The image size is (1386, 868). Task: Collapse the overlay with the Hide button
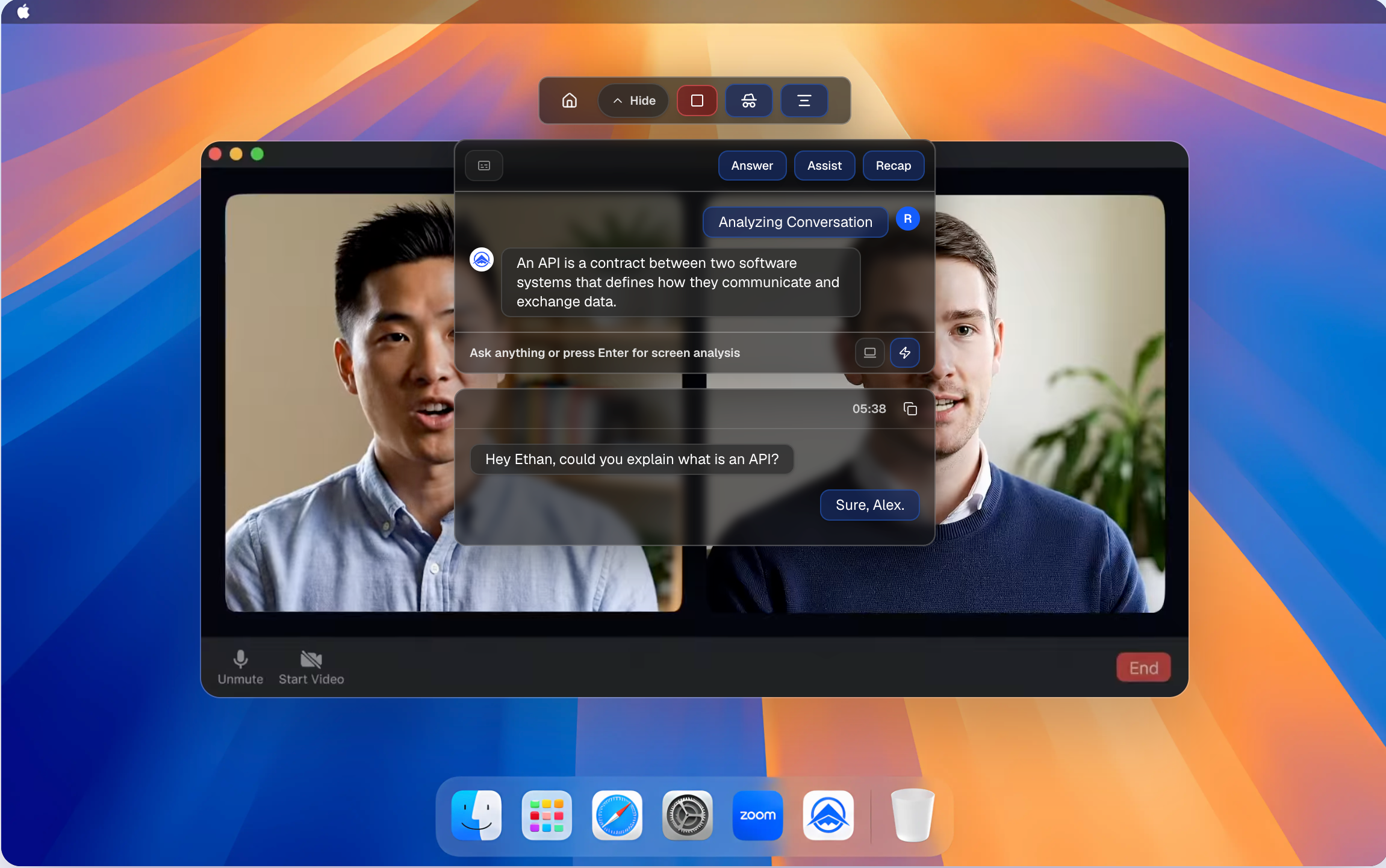click(x=633, y=101)
